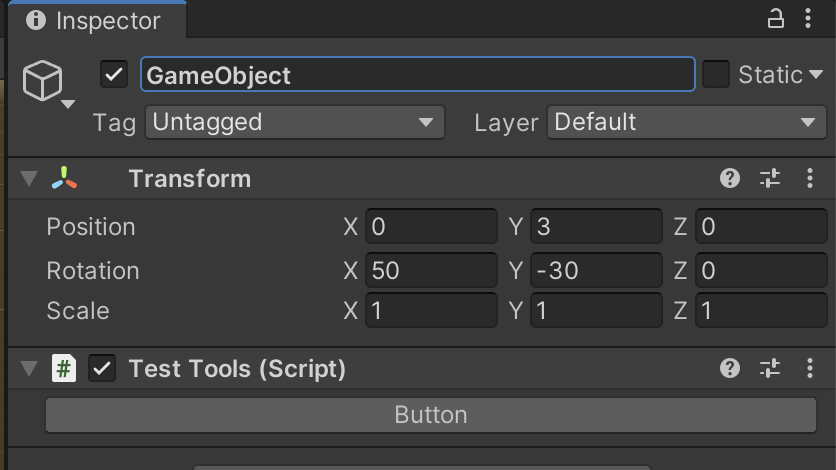Collapse the Transform component foldout
The height and width of the screenshot is (470, 836).
(29, 179)
